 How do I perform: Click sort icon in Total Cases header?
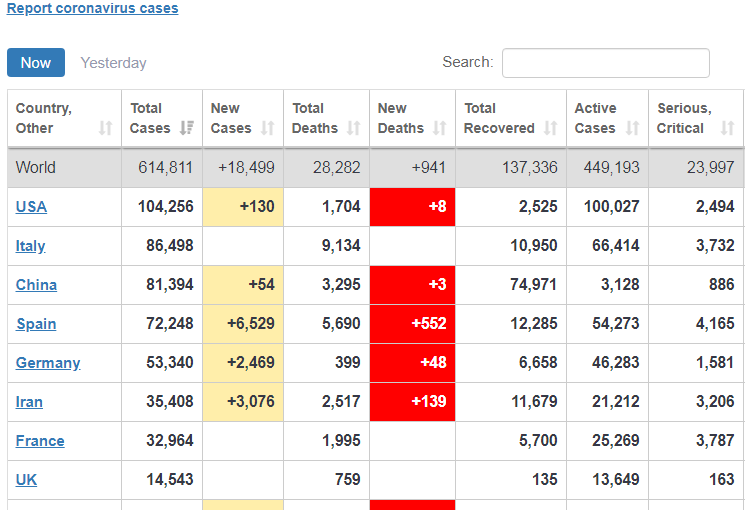187,128
